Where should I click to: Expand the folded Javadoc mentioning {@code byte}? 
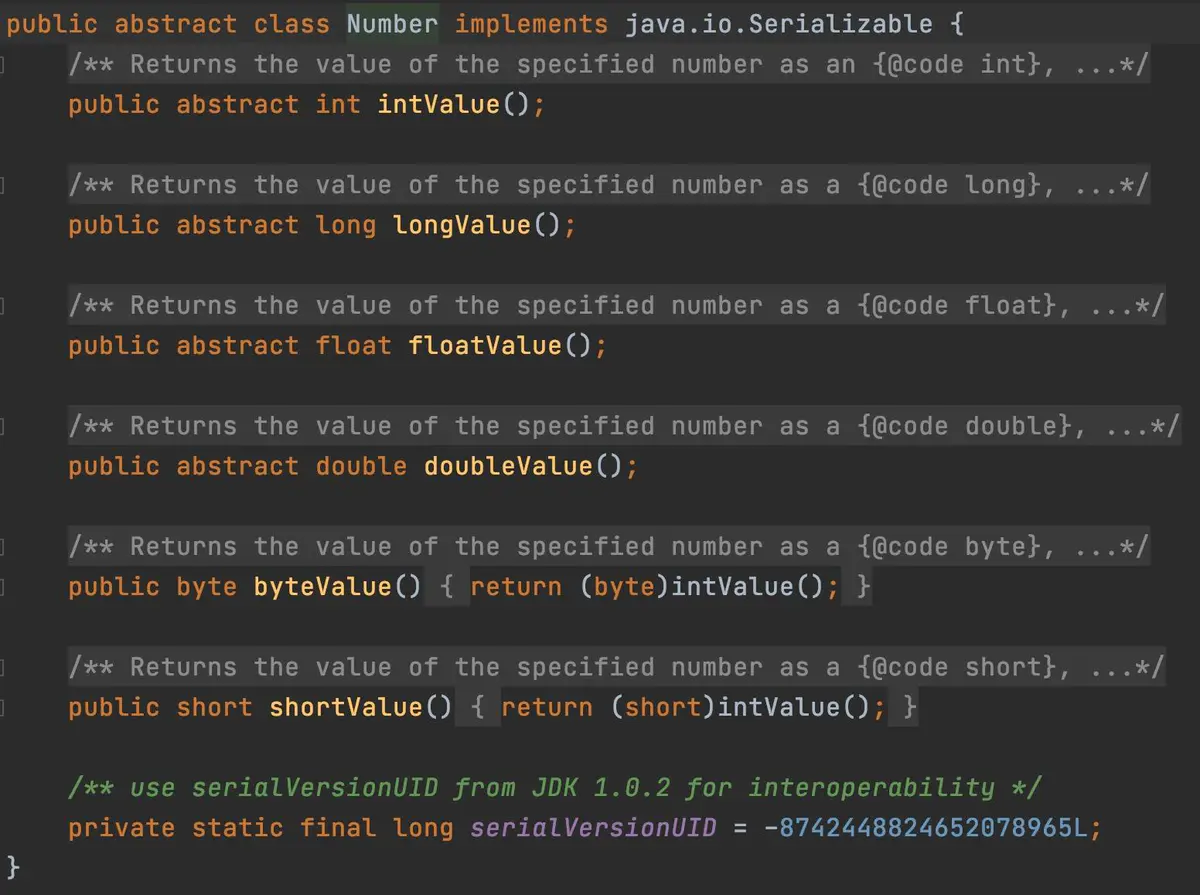[609, 547]
